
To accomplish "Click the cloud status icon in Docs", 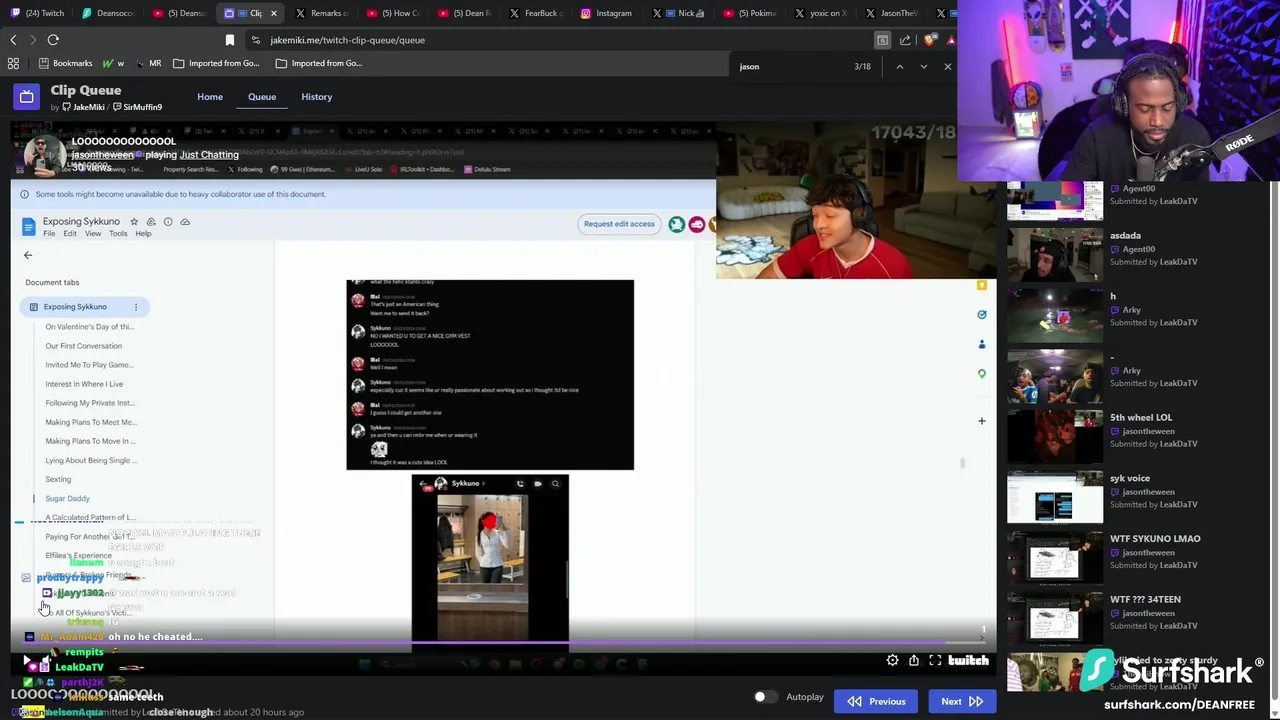I will pyautogui.click(x=185, y=222).
